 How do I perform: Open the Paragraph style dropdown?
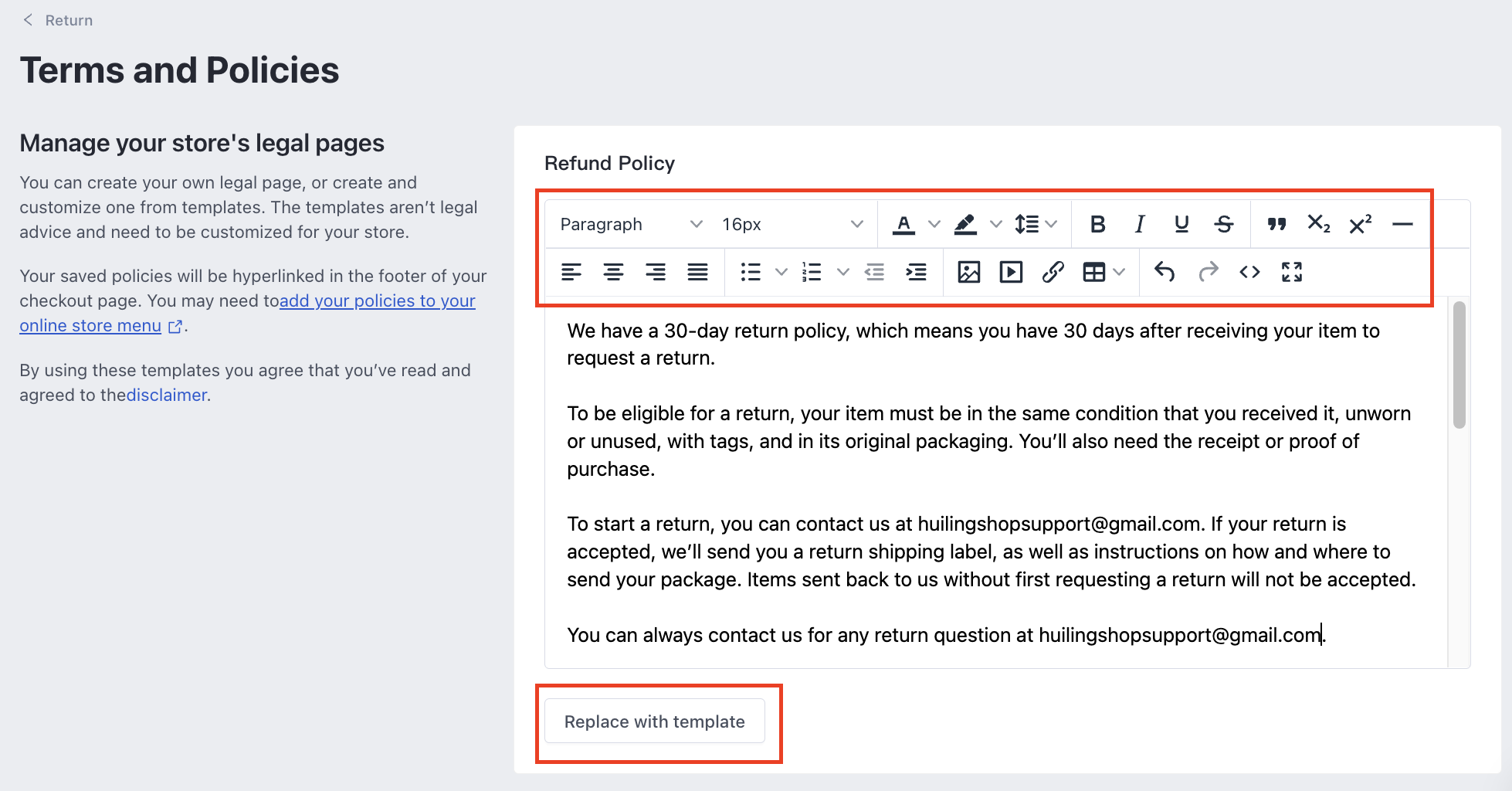pyautogui.click(x=630, y=225)
